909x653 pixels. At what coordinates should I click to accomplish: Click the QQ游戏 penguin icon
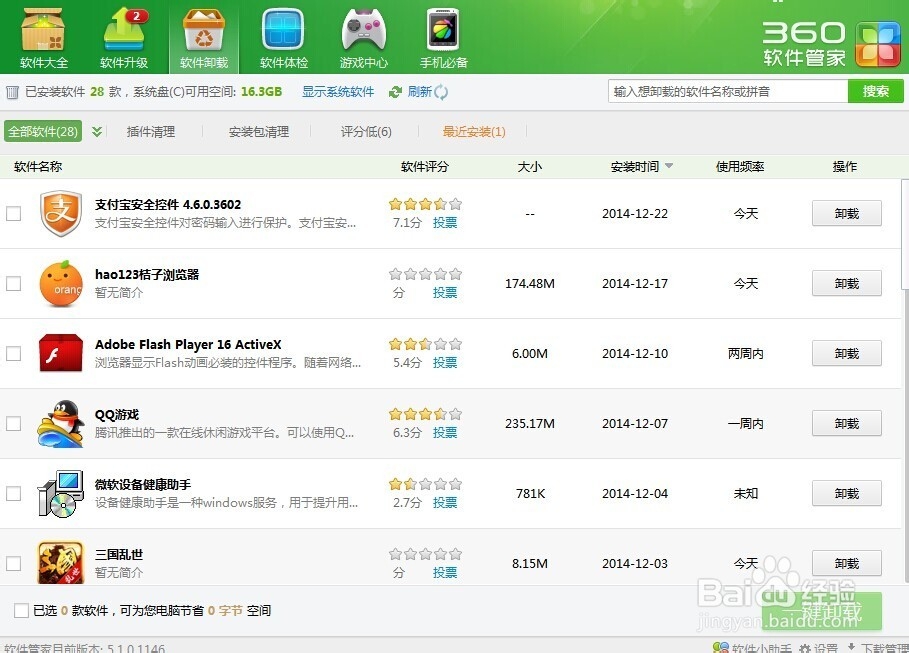[61, 423]
